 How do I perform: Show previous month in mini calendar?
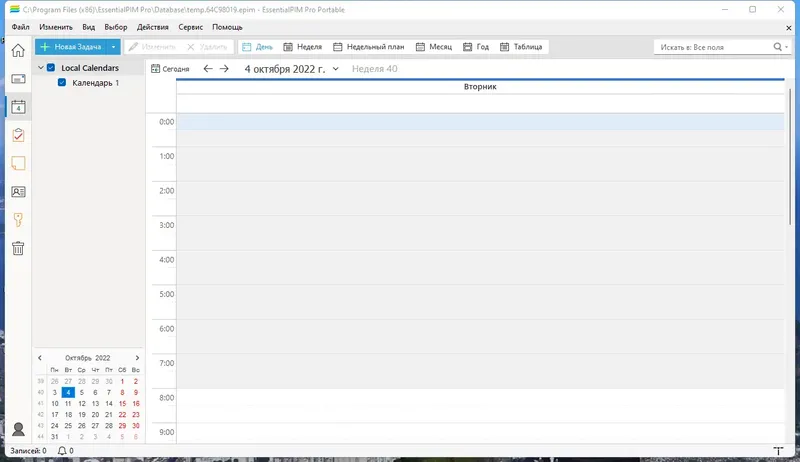[x=40, y=358]
